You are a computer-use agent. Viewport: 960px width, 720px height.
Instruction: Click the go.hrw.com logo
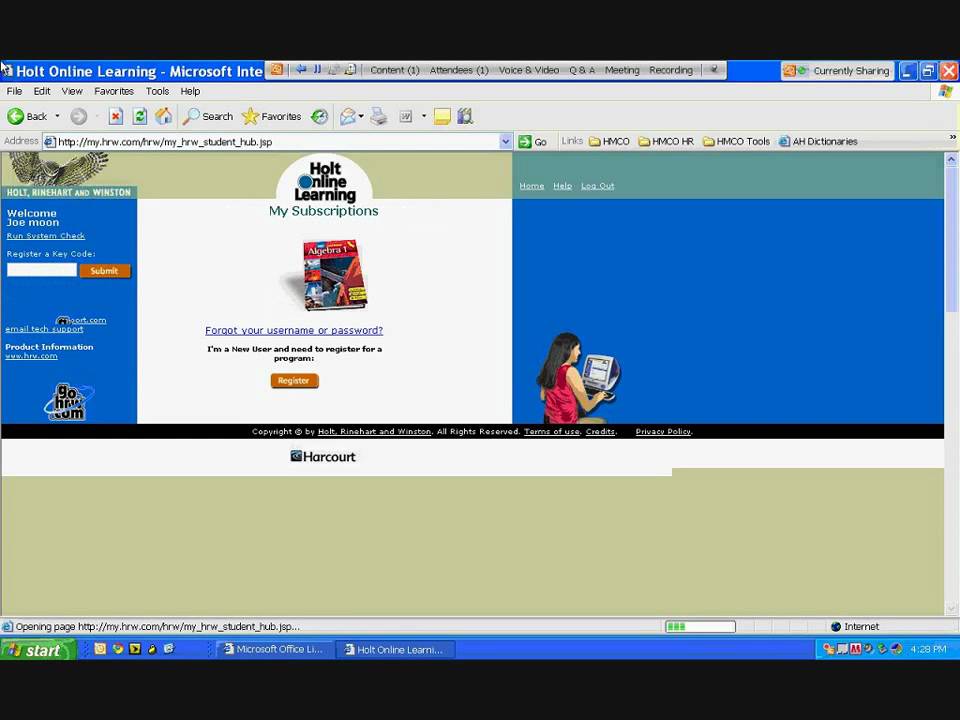click(68, 402)
